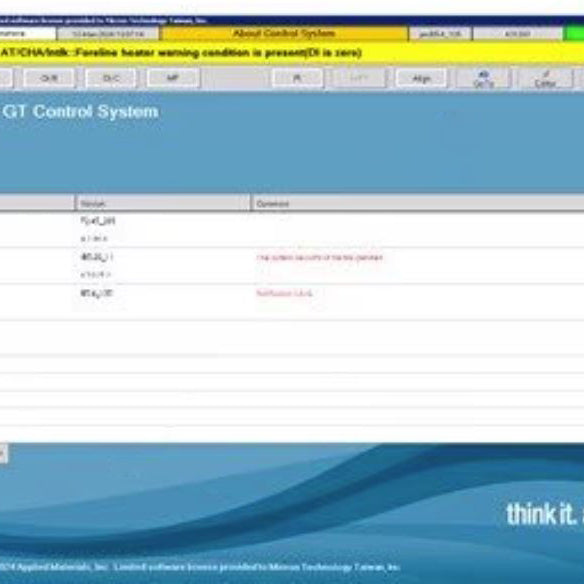Click the Comment column header
The image size is (584, 584).
(x=418, y=203)
